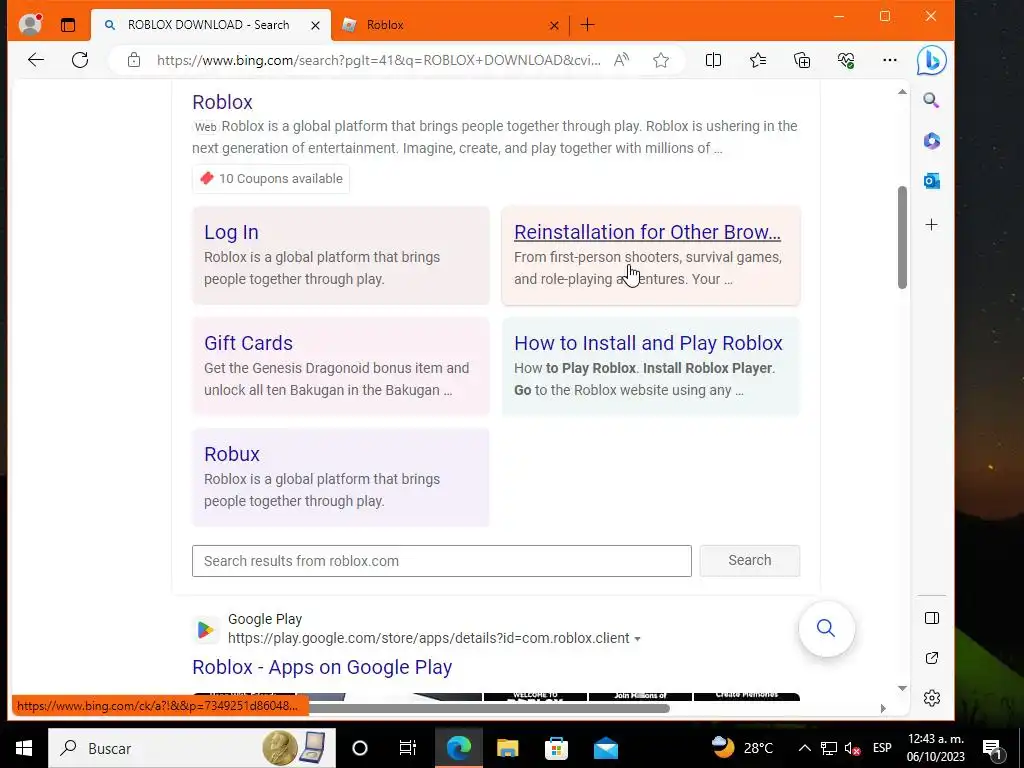This screenshot has width=1024, height=768.
Task: Open Cortana circle on taskbar
Action: coord(360,748)
